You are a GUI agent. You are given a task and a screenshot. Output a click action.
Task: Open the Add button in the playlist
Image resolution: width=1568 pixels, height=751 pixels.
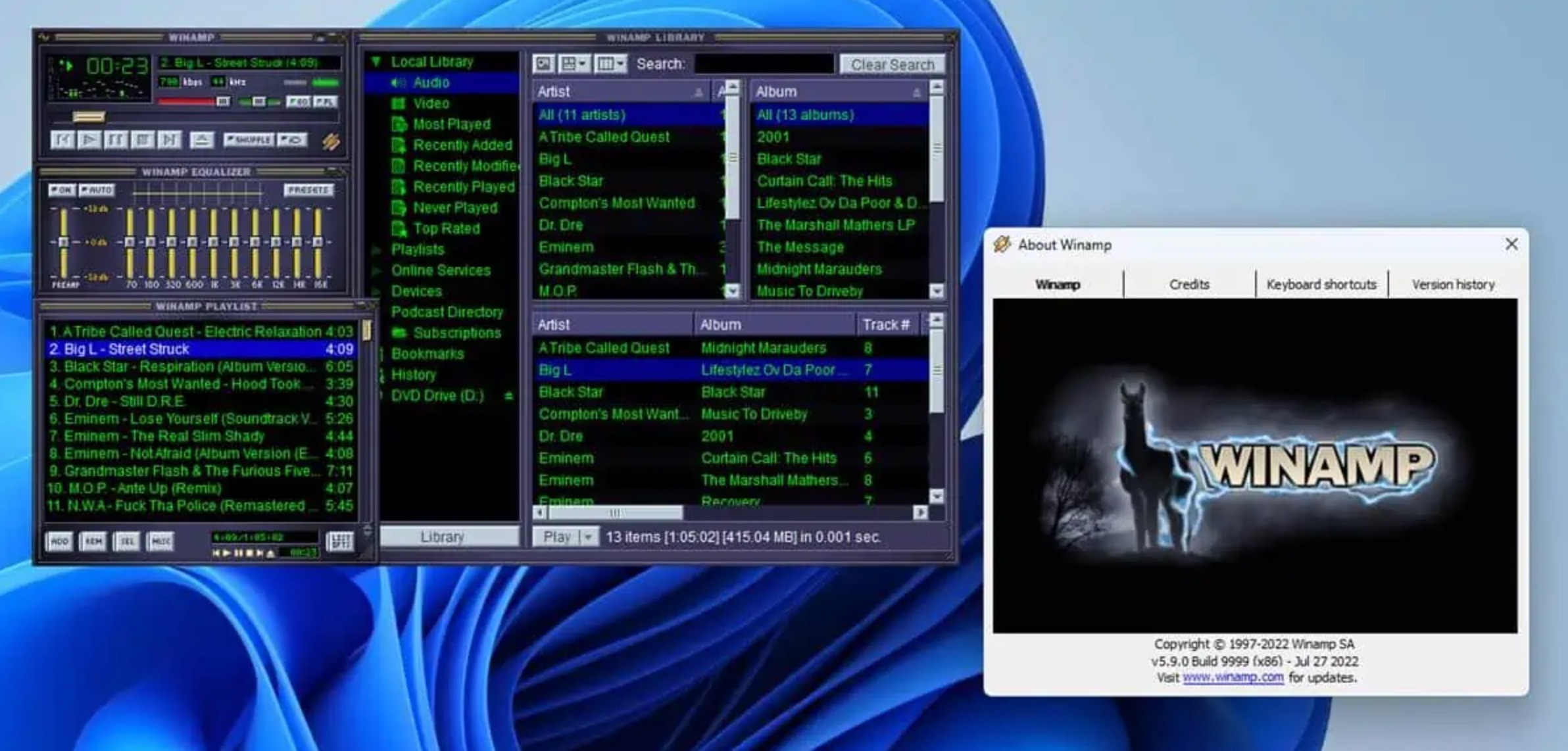59,541
